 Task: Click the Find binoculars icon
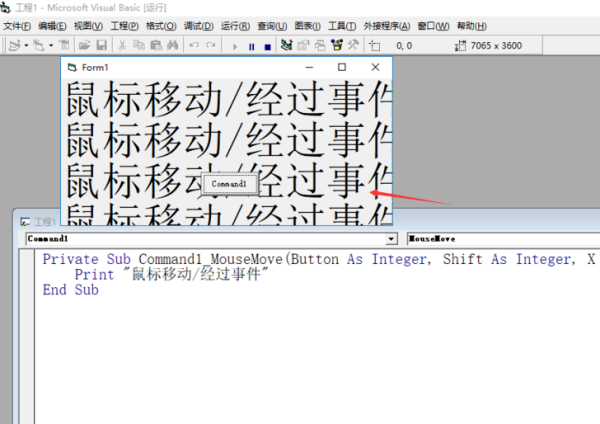pos(173,45)
